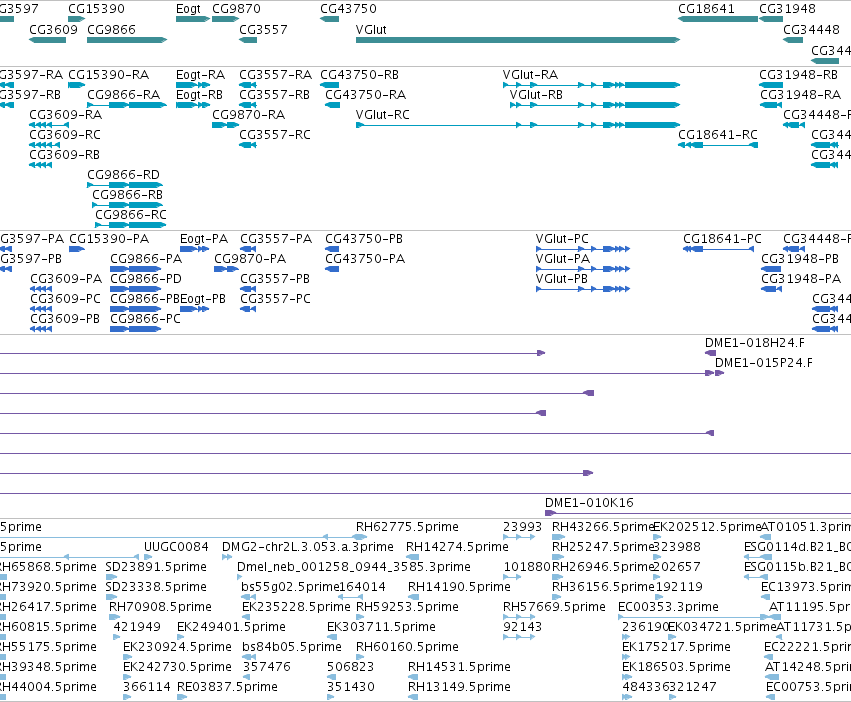Image resolution: width=851 pixels, height=702 pixels.
Task: Select the VGlut-RA transcript
Action: (591, 85)
